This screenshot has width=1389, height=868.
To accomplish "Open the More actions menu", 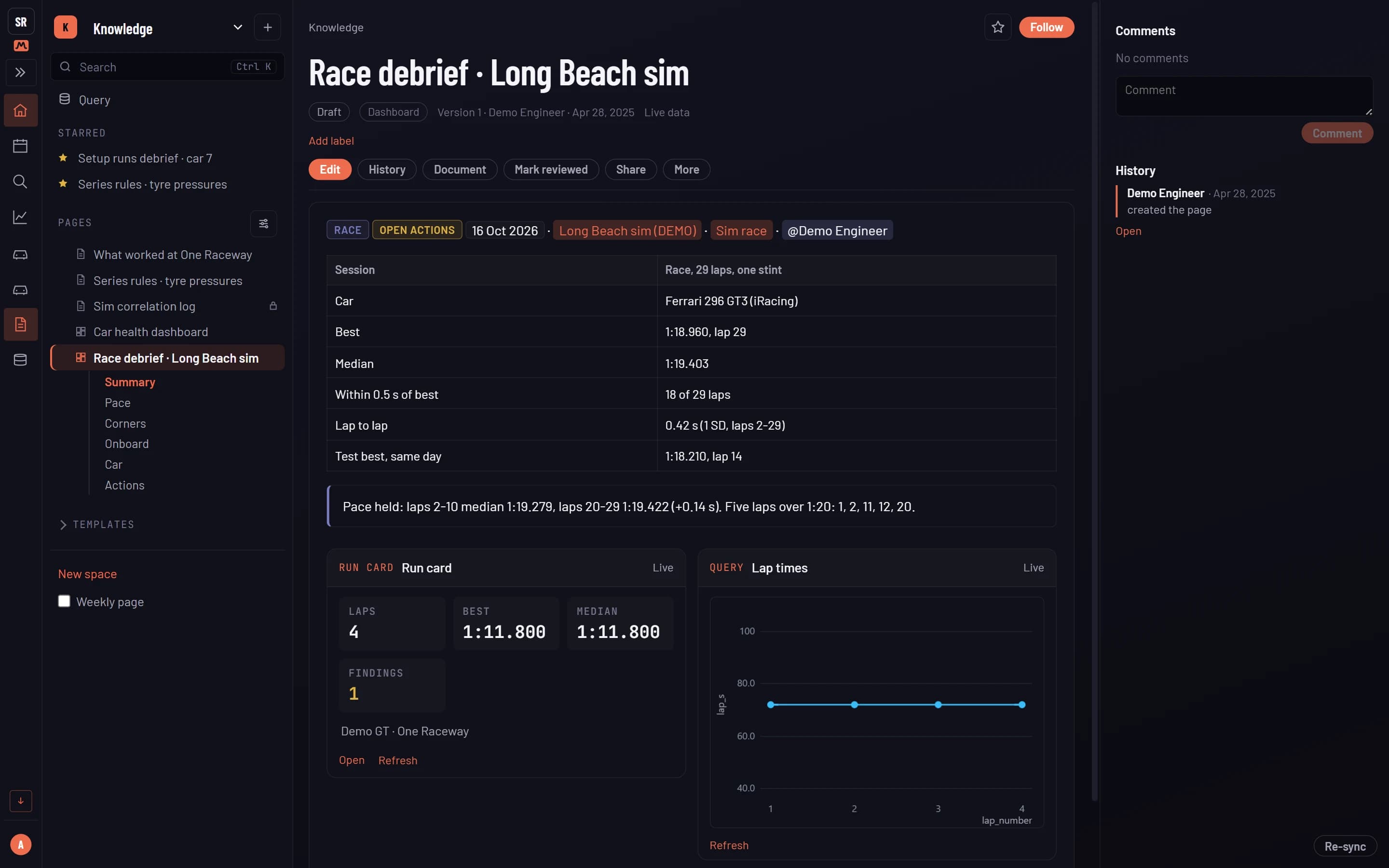I will coord(686,169).
